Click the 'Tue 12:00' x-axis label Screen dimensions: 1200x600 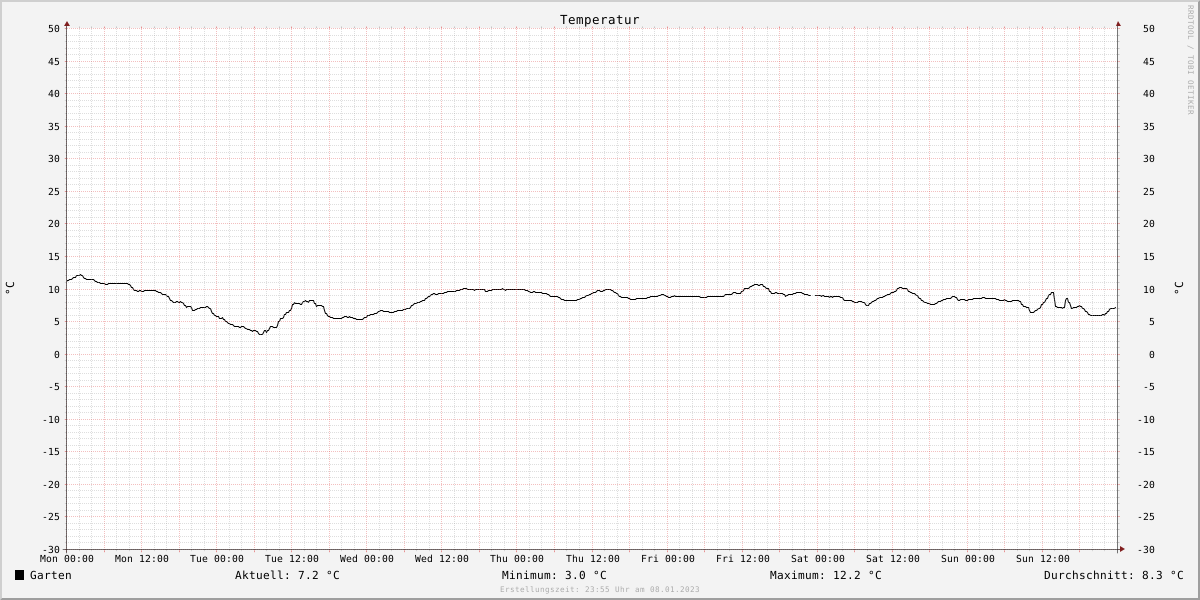pos(292,559)
